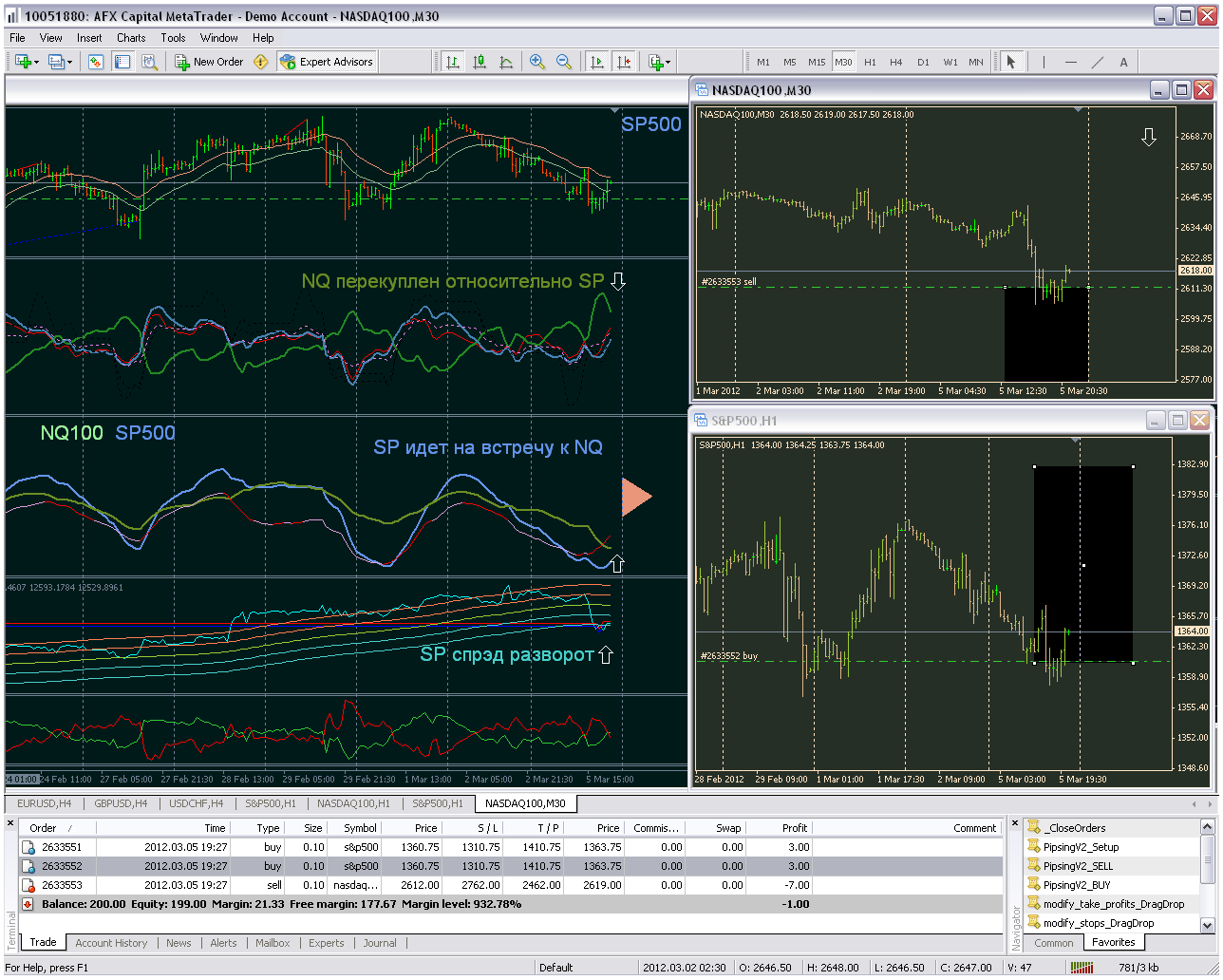Select sell order 2633553 row
1223x980 pixels.
[x=511, y=885]
